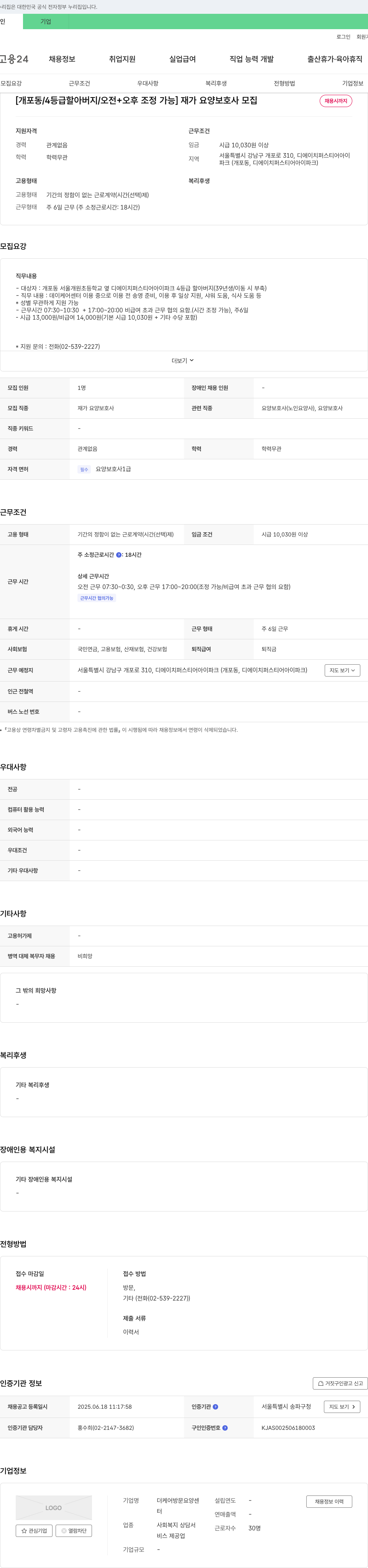
Task: Click the 국민연금, 고용보험, 산재보험, 건강보험 cell
Action: click(x=122, y=649)
